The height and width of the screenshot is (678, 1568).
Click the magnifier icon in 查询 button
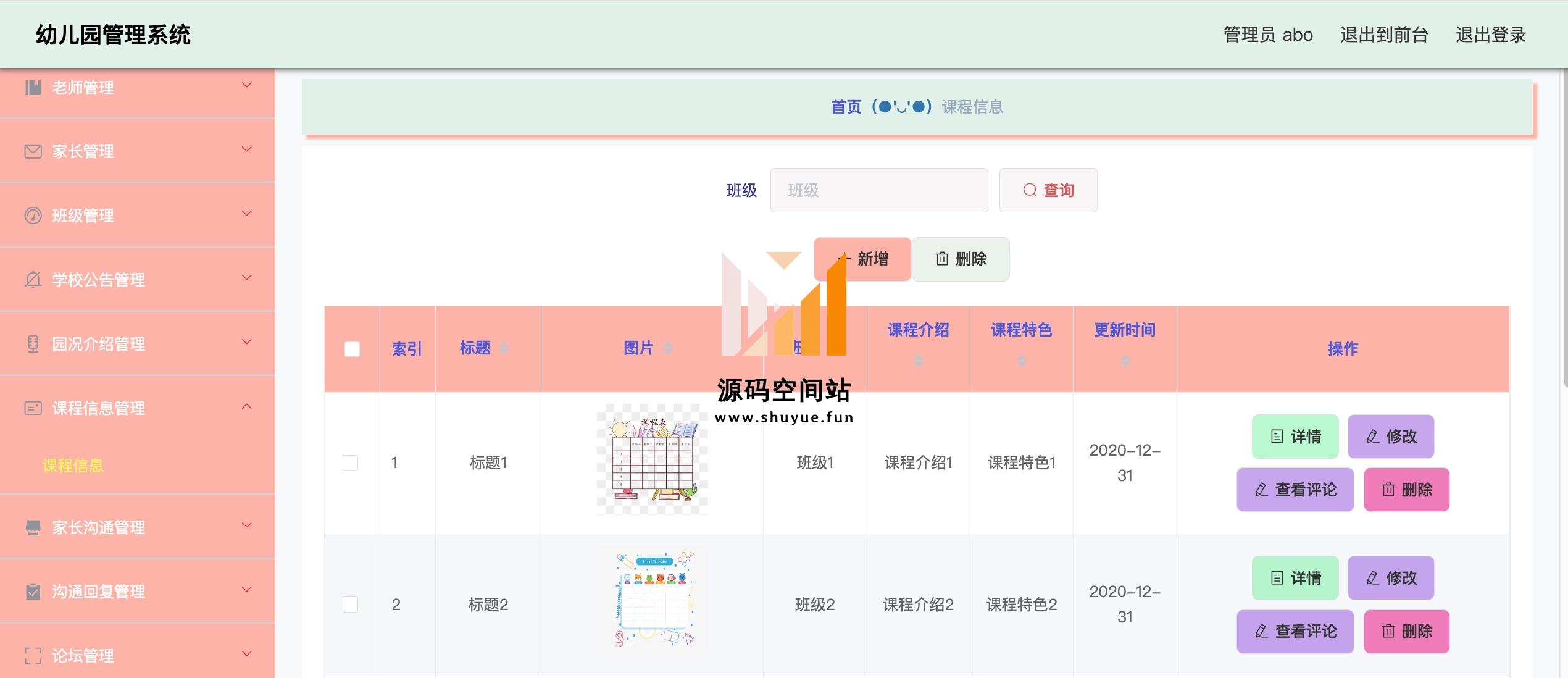(x=1030, y=190)
